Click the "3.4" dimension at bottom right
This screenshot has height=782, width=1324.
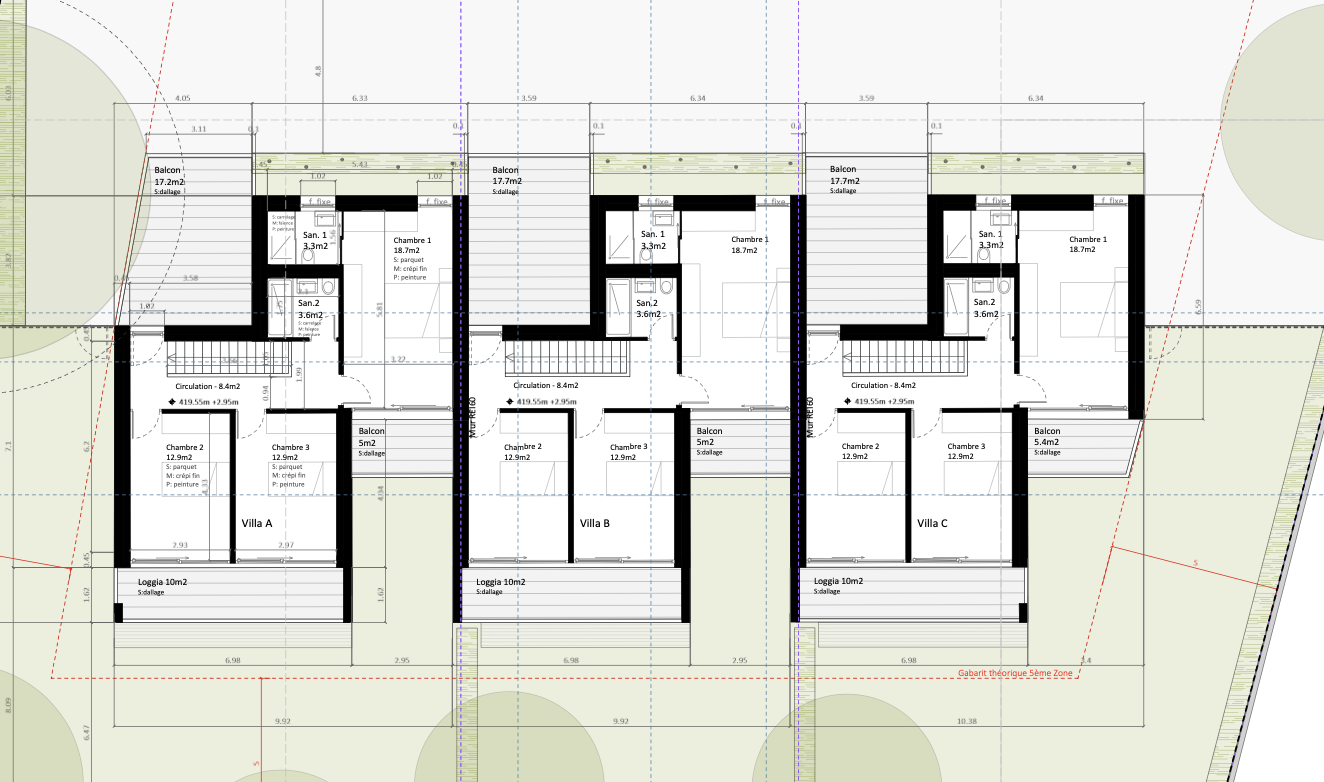click(1086, 661)
